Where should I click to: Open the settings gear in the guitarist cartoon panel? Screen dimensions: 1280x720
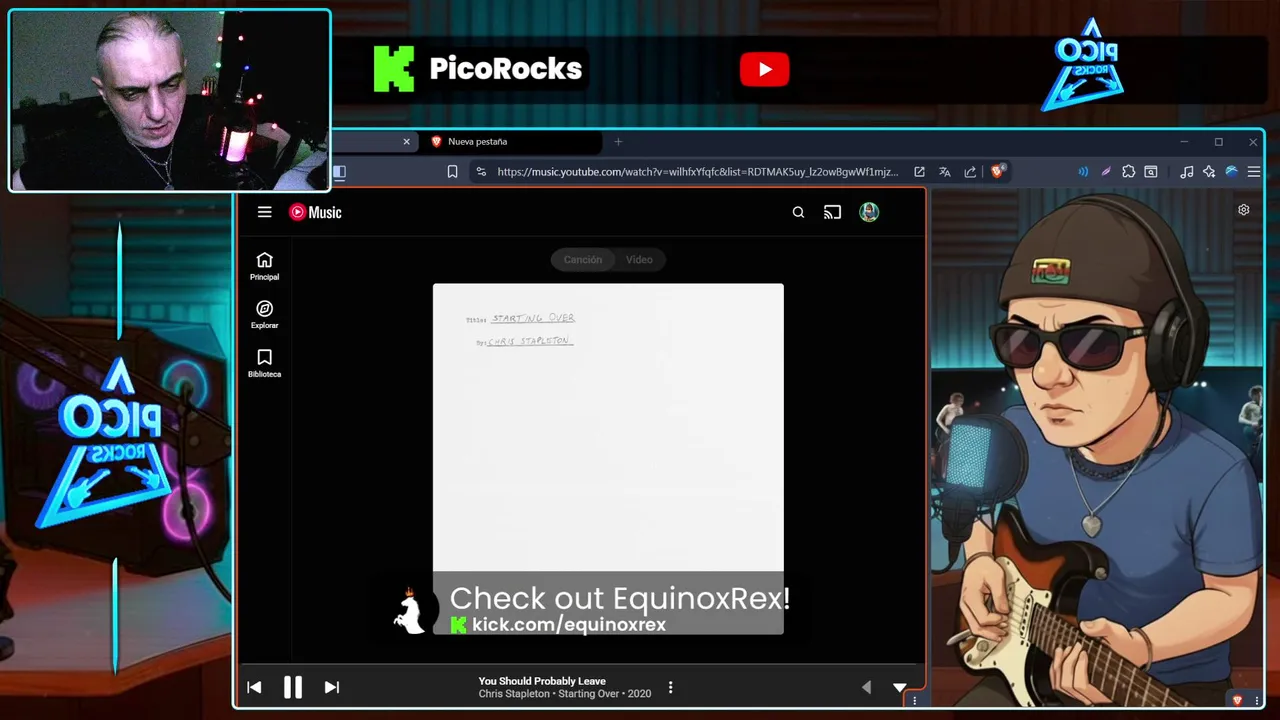pos(1243,210)
